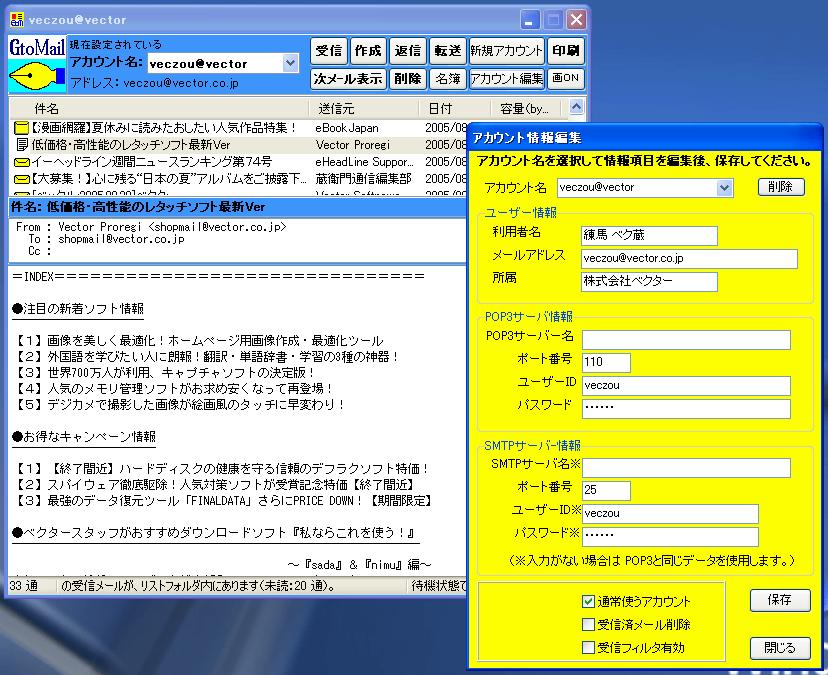Click the 所属 input field
This screenshot has height=675, width=828.
click(x=649, y=282)
